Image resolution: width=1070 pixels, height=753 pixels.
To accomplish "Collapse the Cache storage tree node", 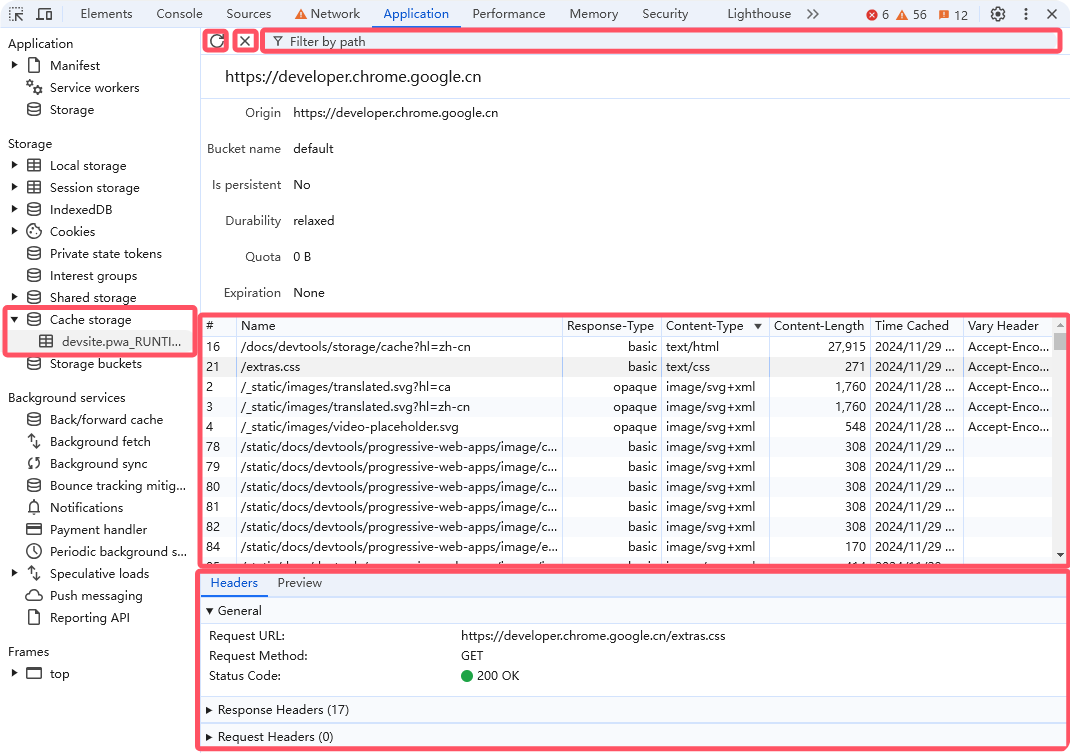I will [x=15, y=320].
